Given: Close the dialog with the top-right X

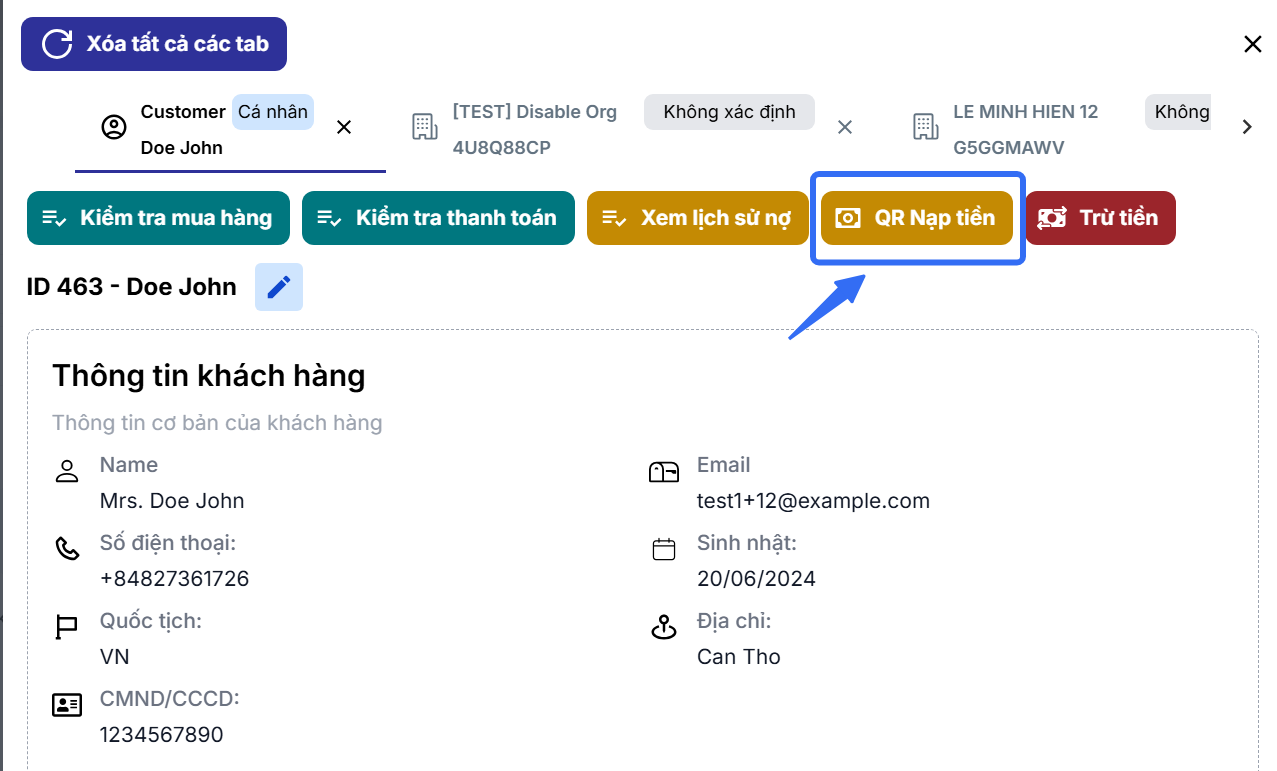Looking at the screenshot, I should [1252, 44].
